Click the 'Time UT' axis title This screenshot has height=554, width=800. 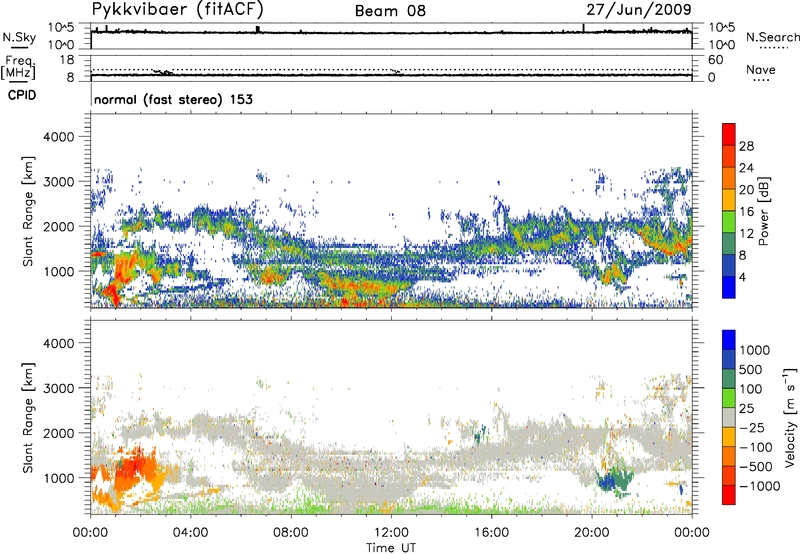click(x=391, y=548)
